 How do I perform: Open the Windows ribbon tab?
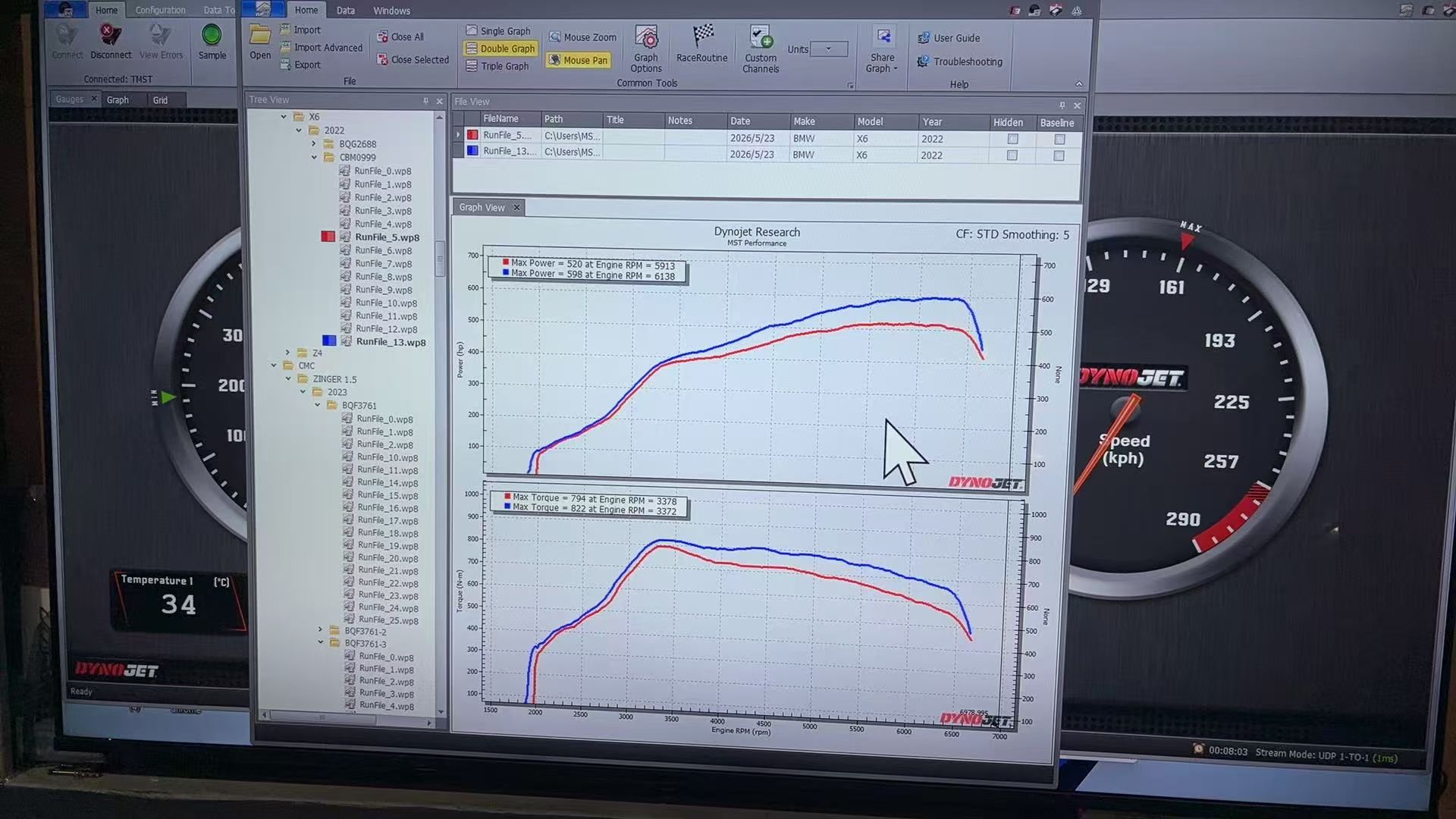click(391, 11)
